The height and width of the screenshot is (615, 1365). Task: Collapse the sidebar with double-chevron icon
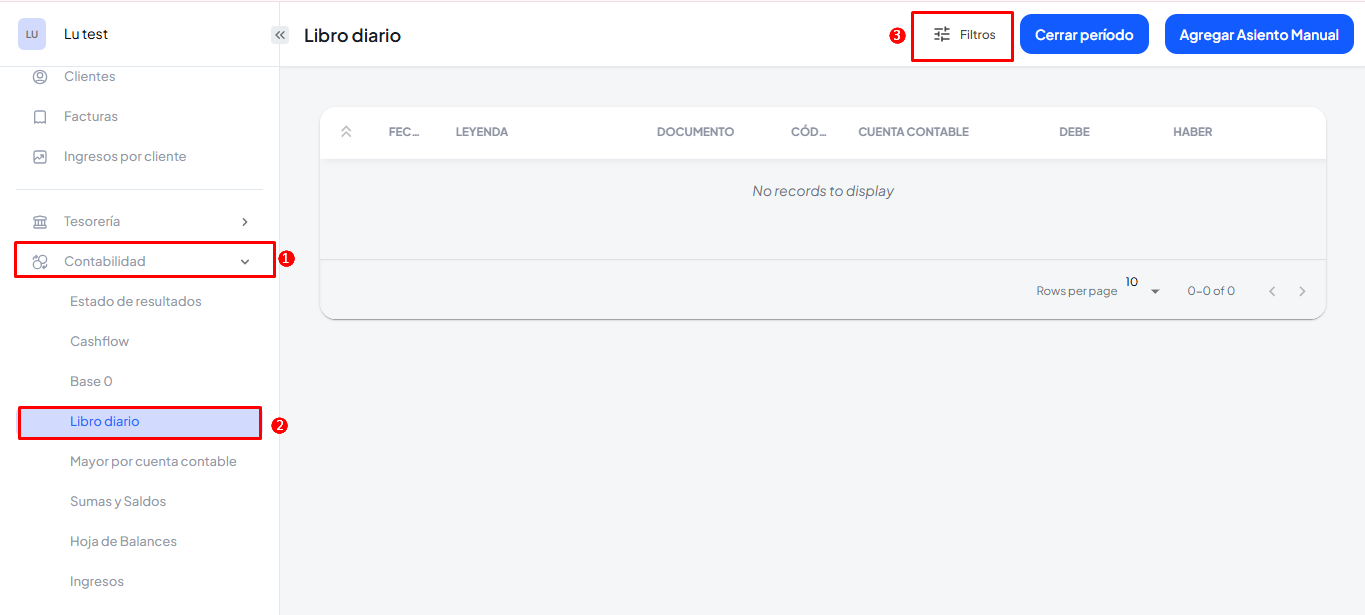coord(280,35)
